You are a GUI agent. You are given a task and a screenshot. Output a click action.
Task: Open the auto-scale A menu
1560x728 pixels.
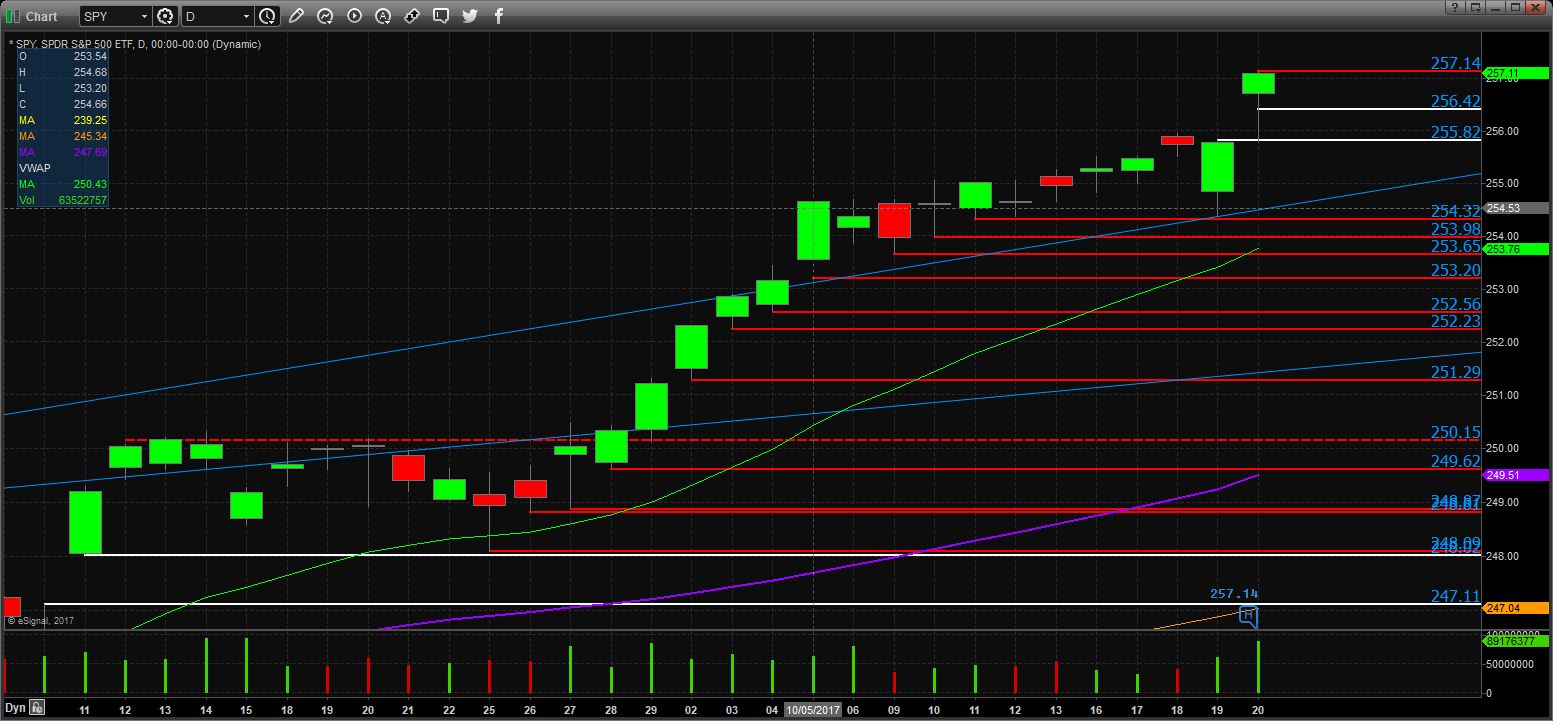(383, 16)
